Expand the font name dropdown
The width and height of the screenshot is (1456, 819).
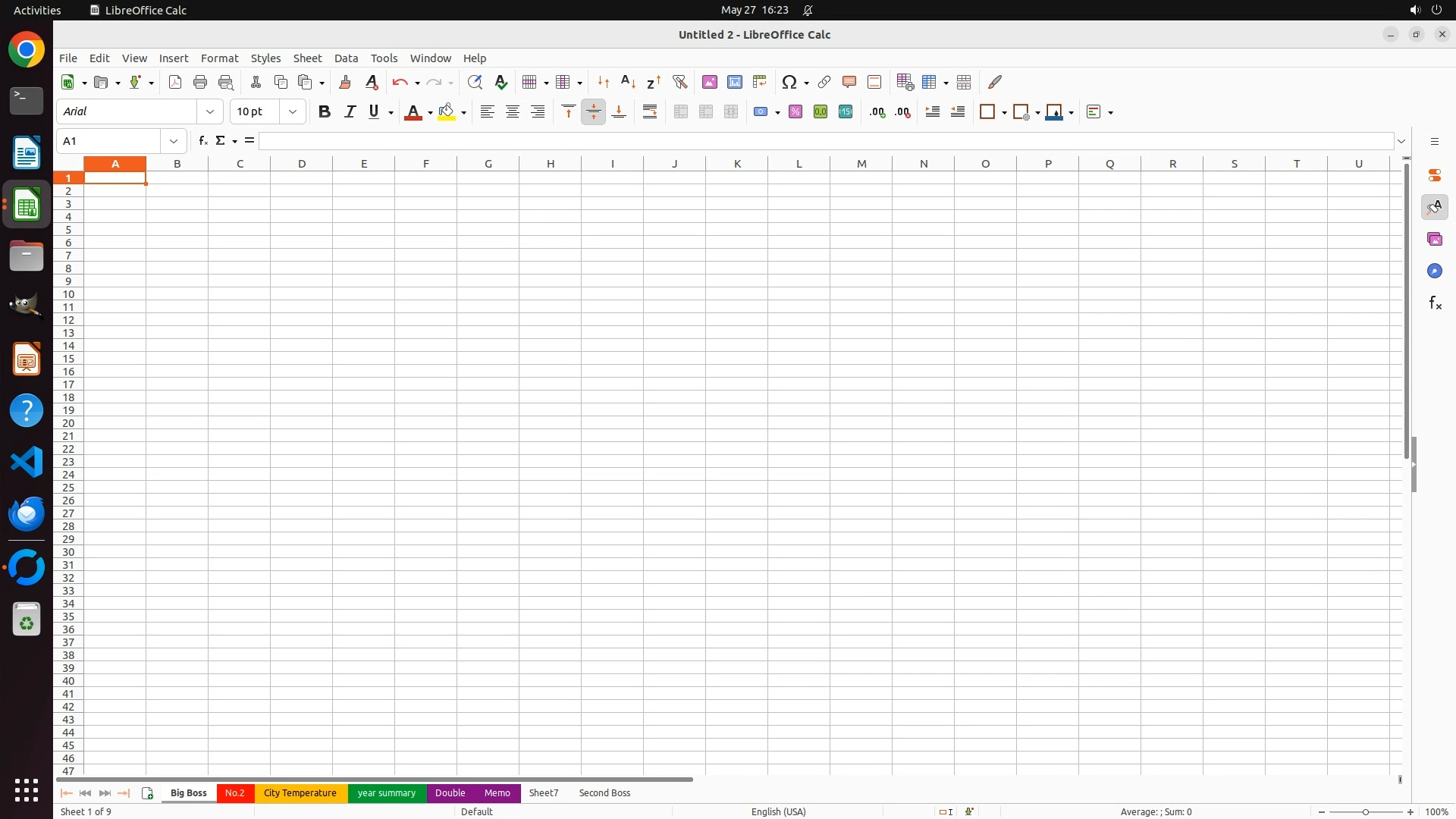210,111
